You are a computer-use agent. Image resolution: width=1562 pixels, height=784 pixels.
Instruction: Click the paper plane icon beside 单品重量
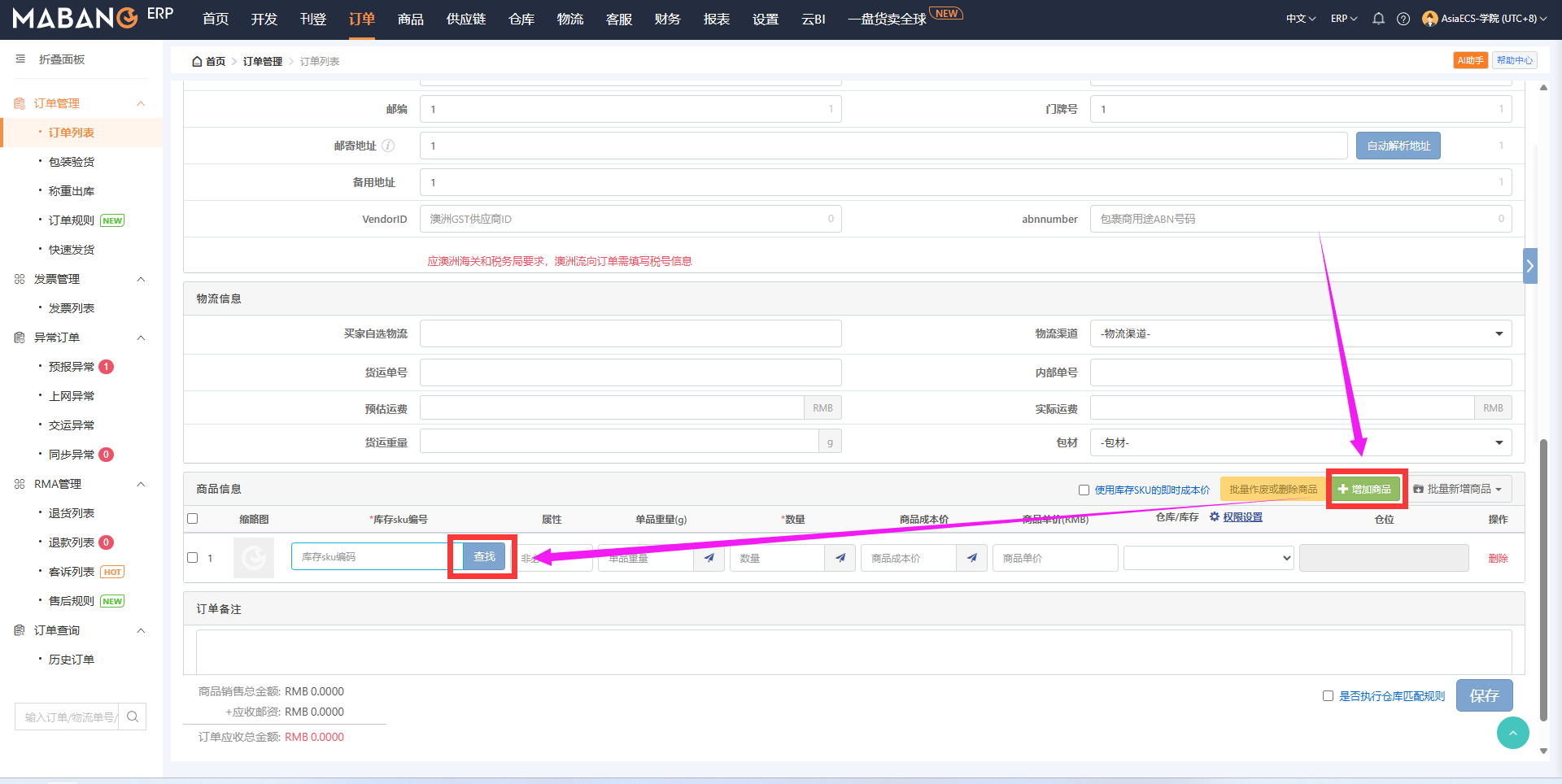pos(709,558)
